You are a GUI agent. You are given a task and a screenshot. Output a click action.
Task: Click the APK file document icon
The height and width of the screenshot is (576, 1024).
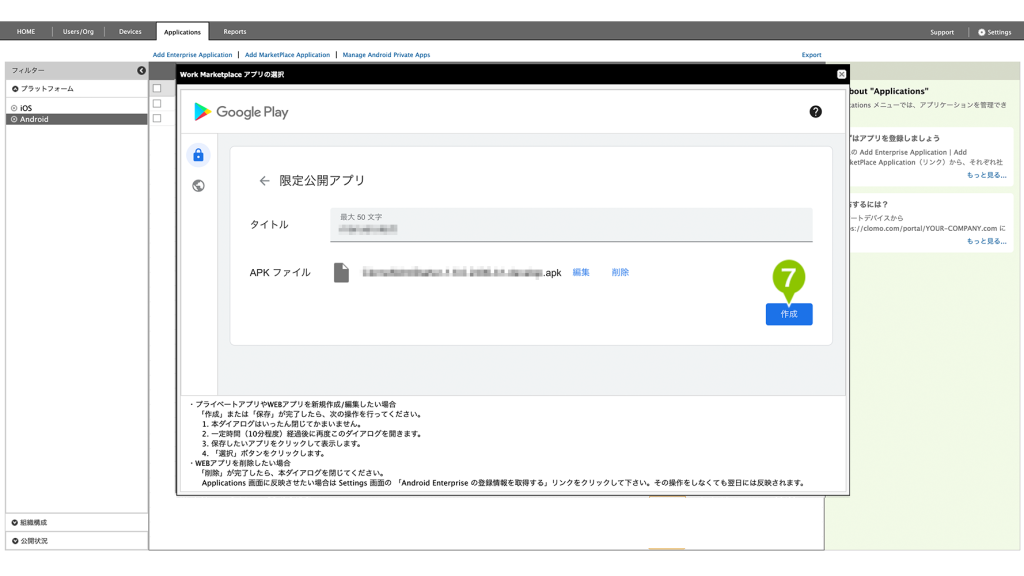[341, 272]
